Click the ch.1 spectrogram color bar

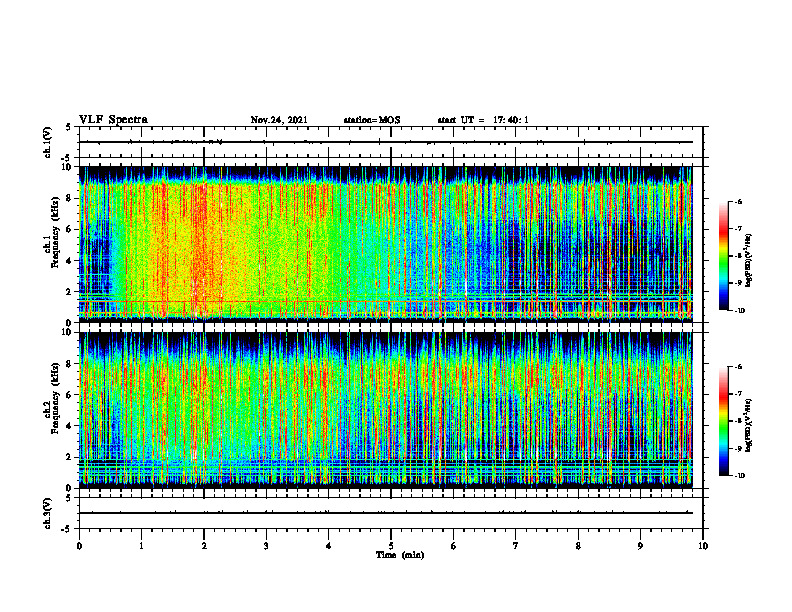pyautogui.click(x=723, y=256)
